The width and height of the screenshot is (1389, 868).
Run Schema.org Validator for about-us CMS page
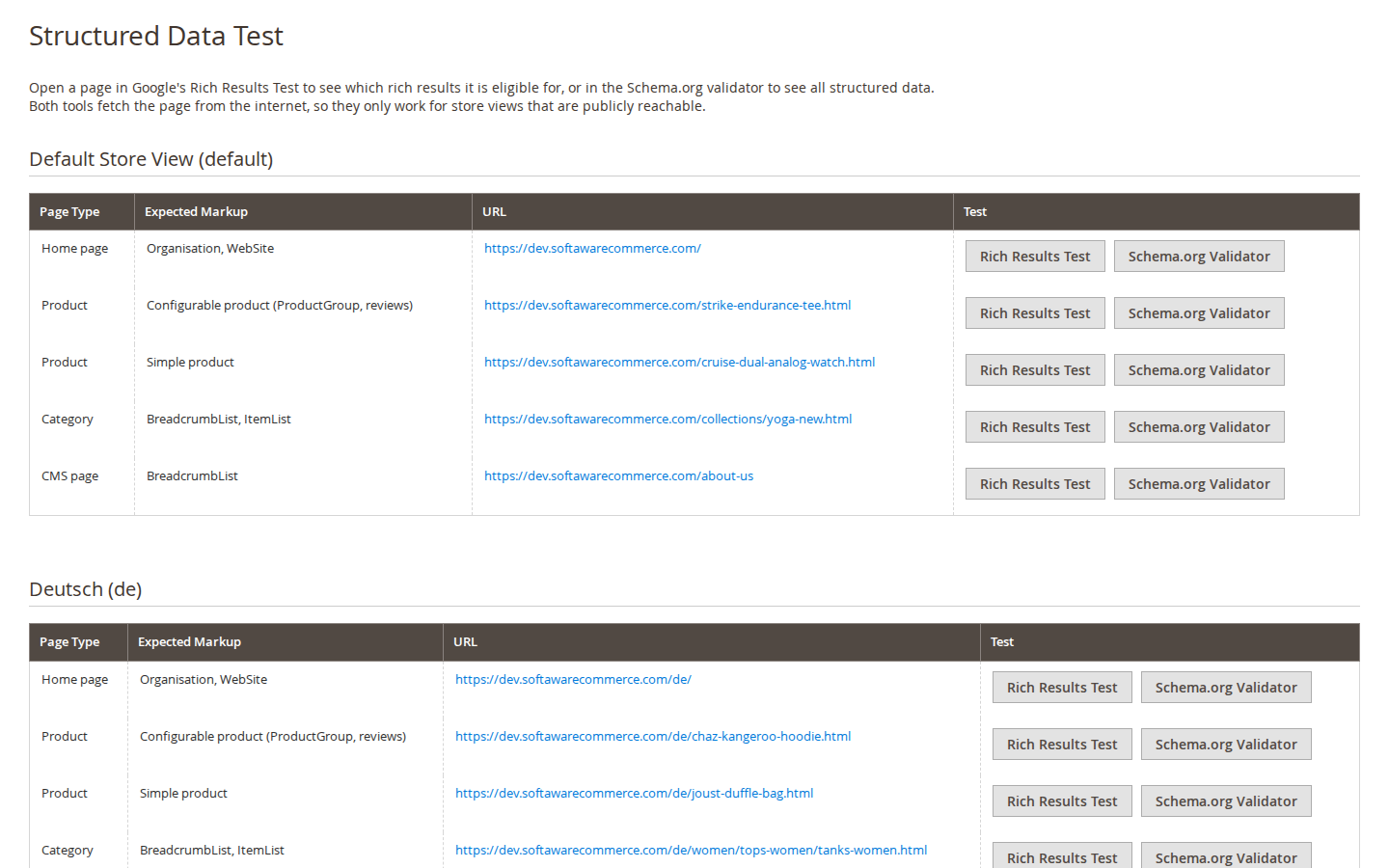click(1199, 484)
